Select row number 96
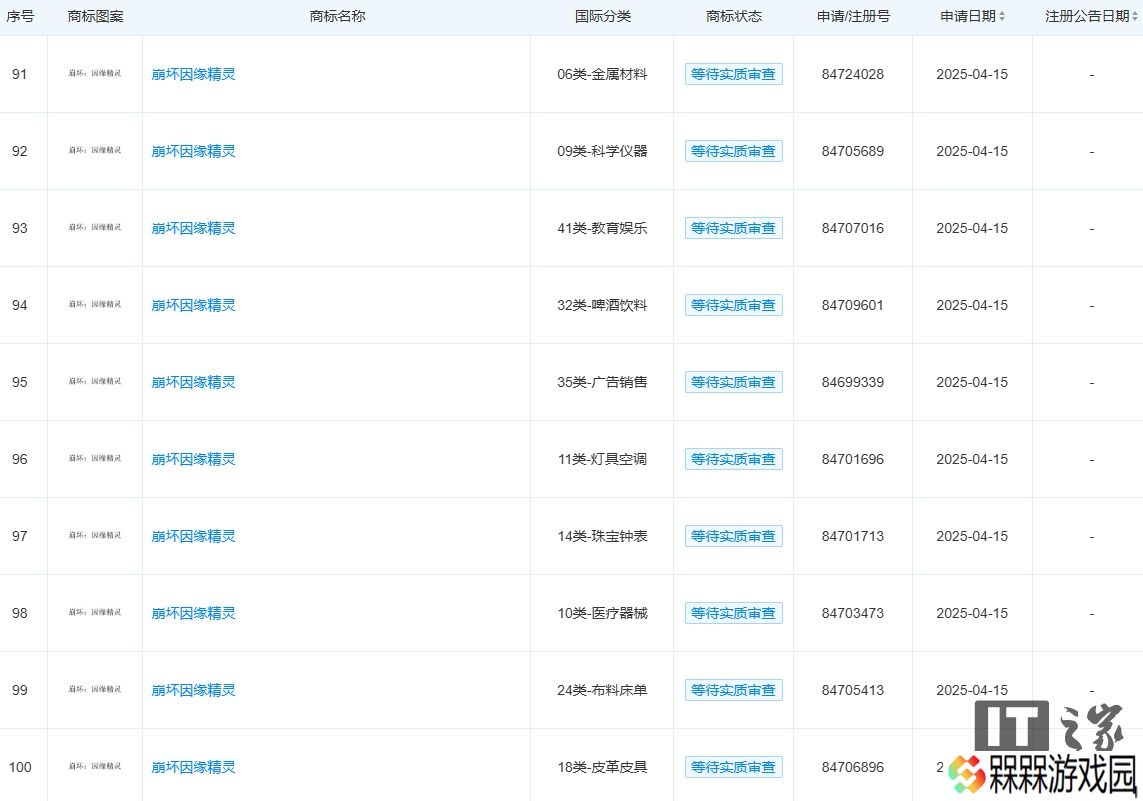Screen dimensions: 1143x801 pyautogui.click(x=20, y=459)
